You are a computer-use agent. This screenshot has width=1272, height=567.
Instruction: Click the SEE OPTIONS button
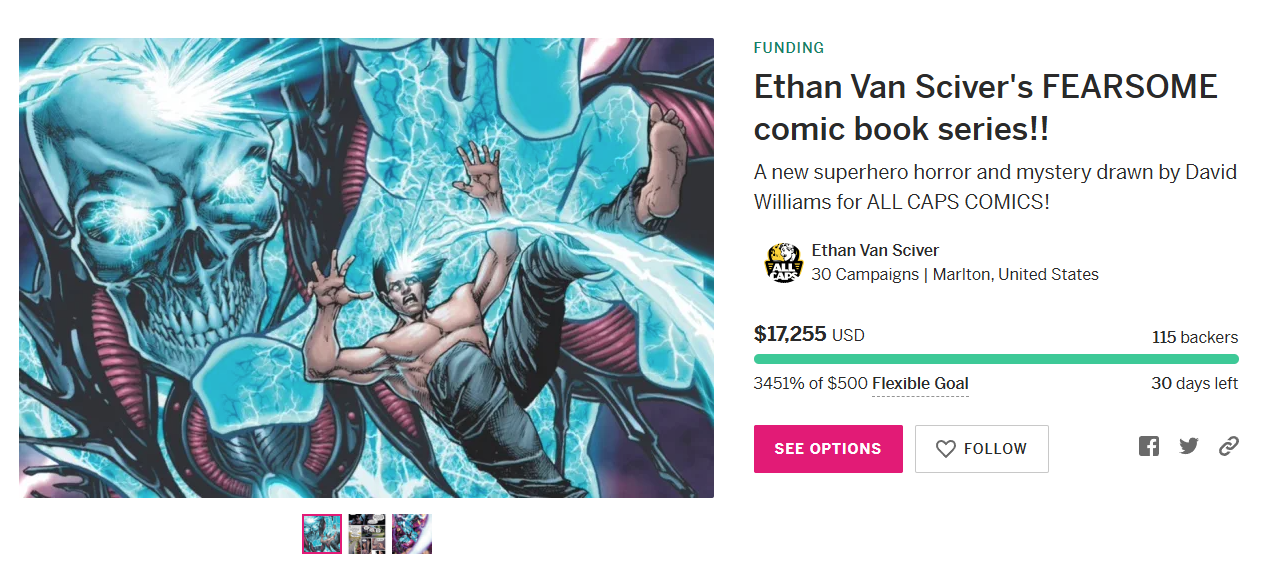(x=828, y=449)
